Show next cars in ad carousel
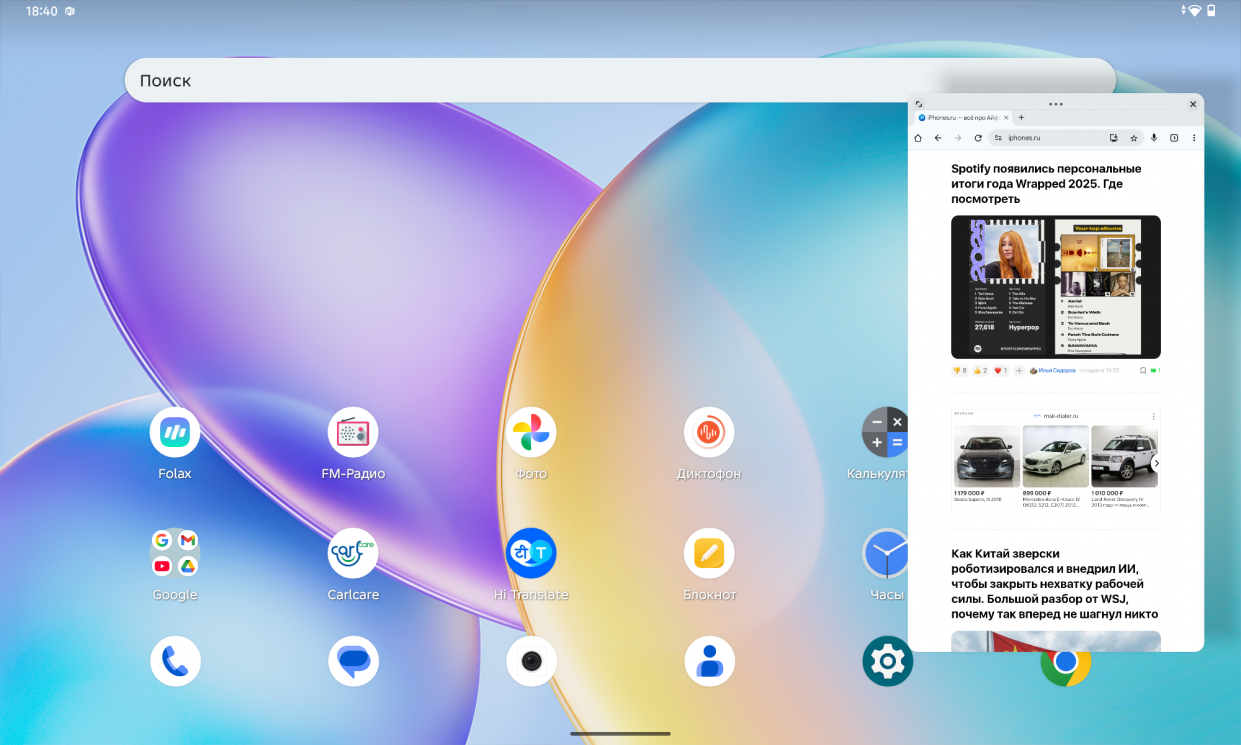The image size is (1241, 745). pos(1156,464)
